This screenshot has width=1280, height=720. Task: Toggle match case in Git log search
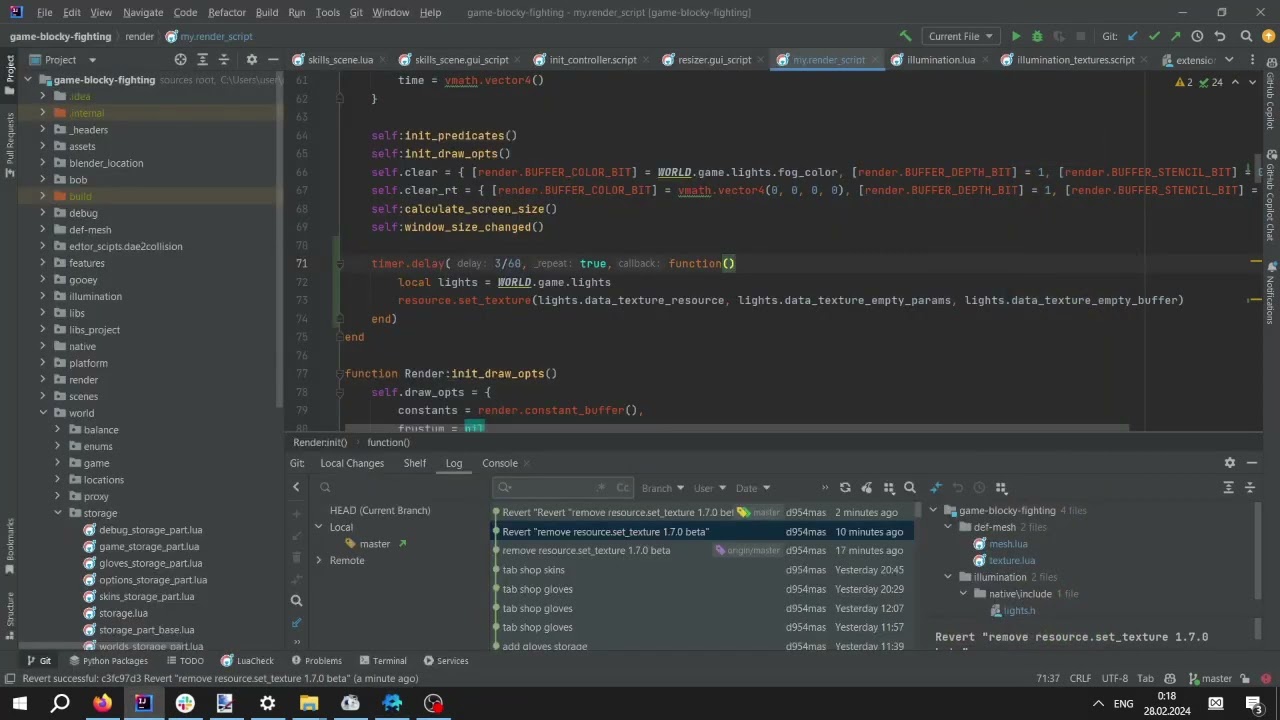(622, 488)
